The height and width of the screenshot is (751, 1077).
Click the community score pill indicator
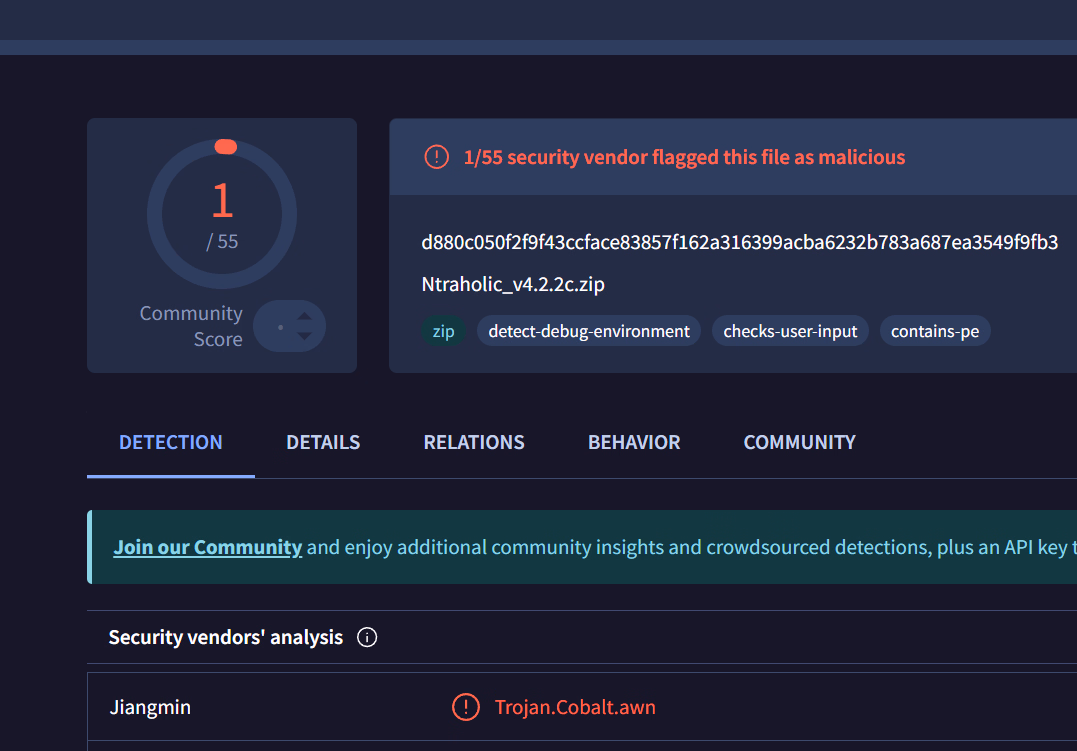(280, 326)
